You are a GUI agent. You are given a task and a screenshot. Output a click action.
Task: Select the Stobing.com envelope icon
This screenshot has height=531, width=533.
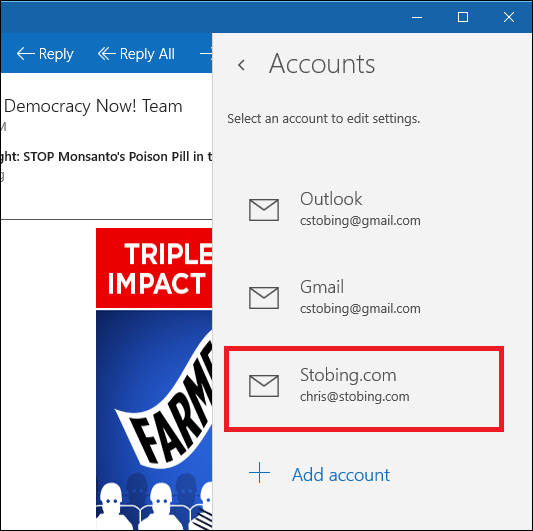pyautogui.click(x=264, y=386)
